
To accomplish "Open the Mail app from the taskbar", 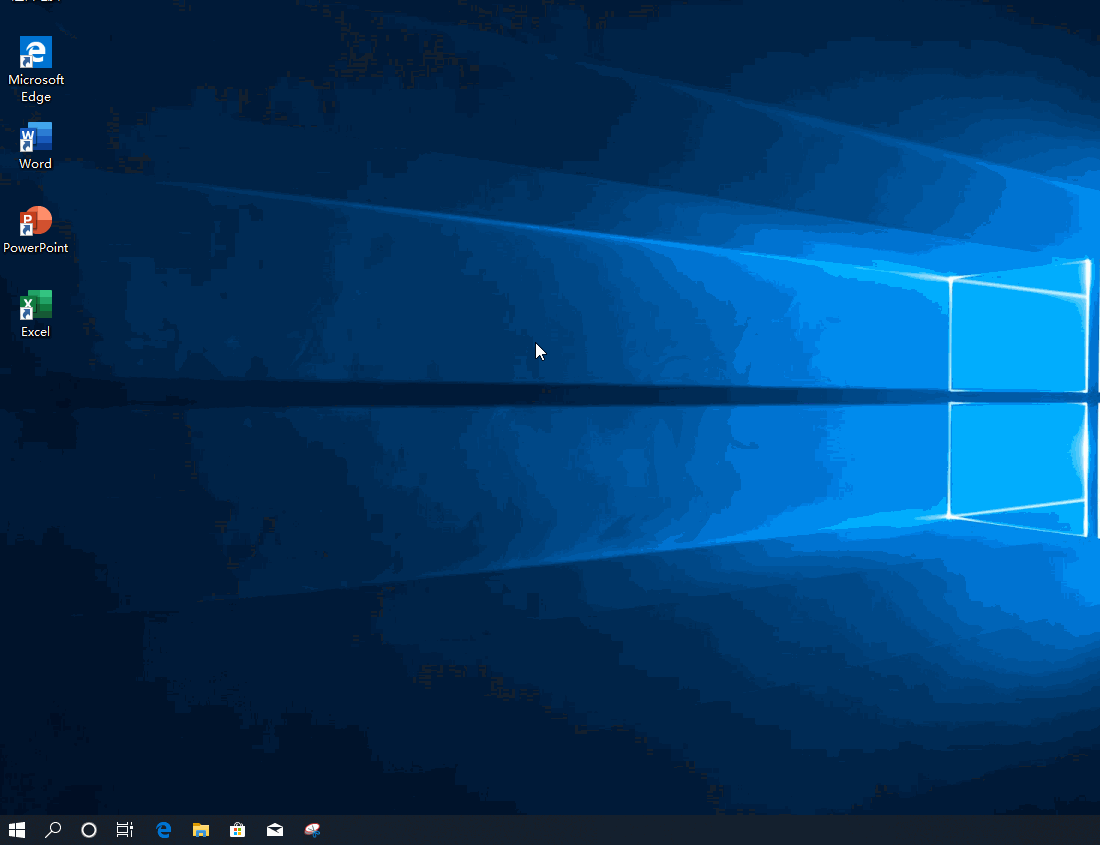I will tap(274, 830).
